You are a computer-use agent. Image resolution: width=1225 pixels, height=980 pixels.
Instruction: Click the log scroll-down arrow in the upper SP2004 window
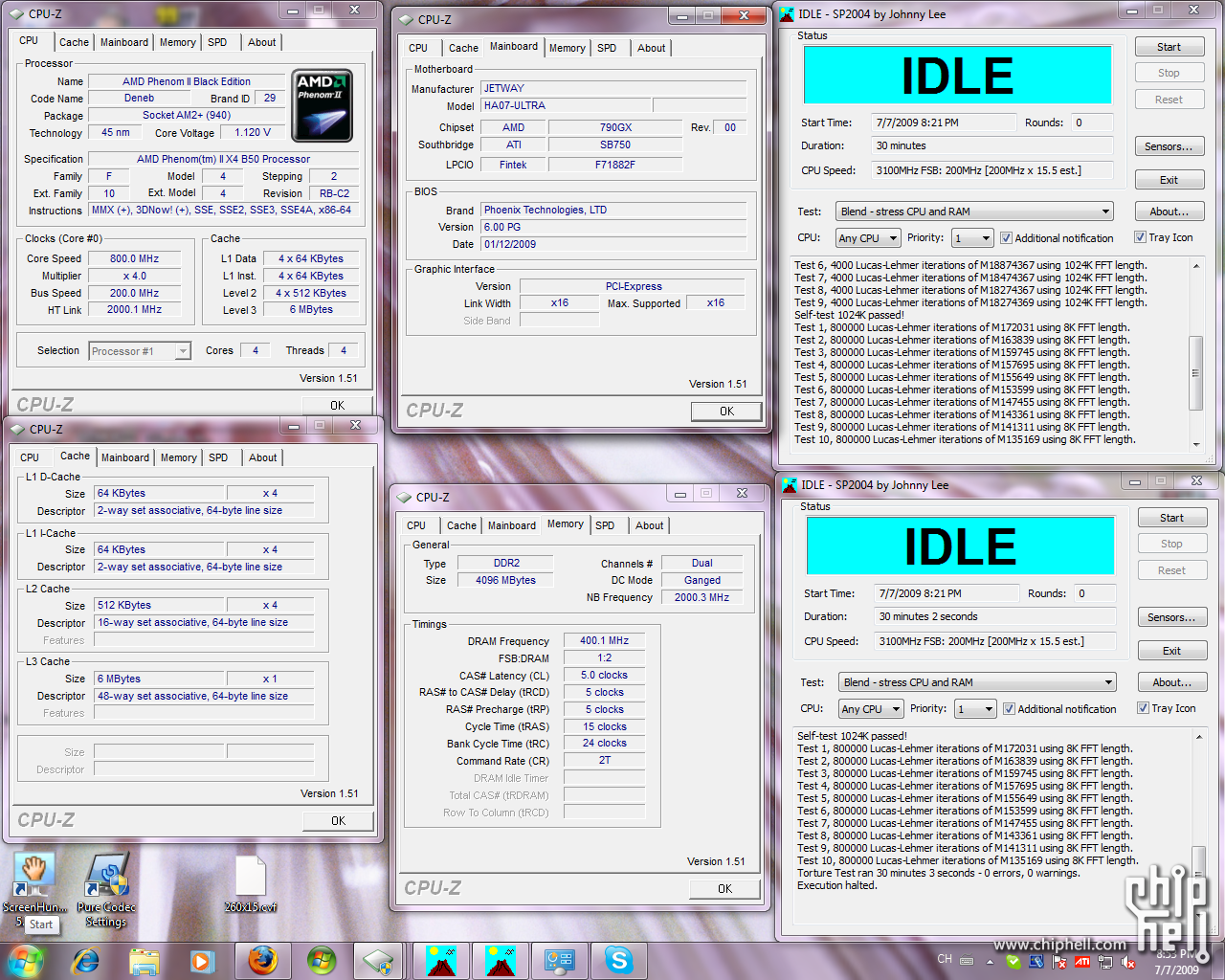pyautogui.click(x=1195, y=444)
